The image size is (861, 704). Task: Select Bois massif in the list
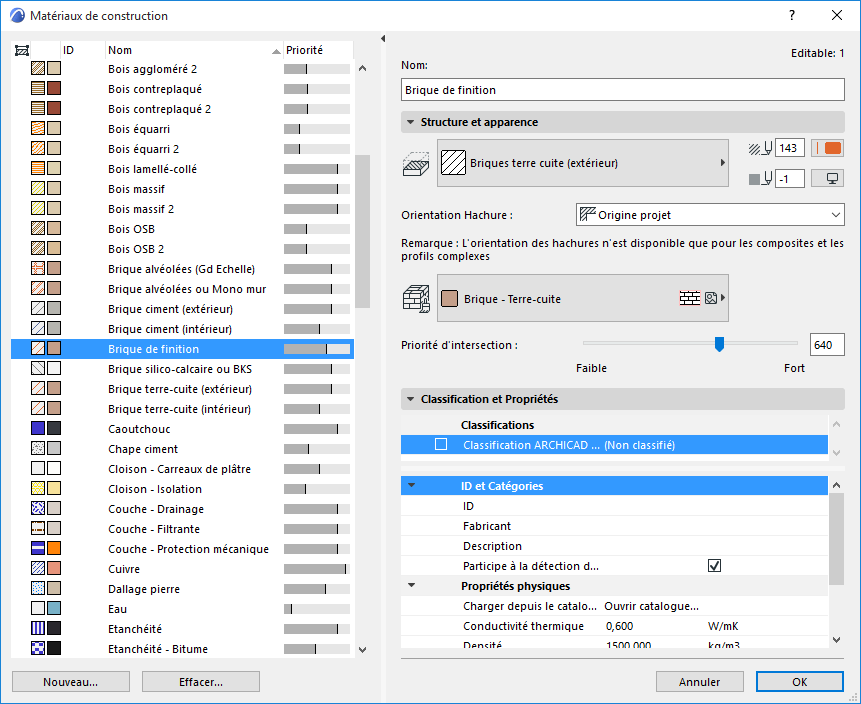click(x=182, y=188)
